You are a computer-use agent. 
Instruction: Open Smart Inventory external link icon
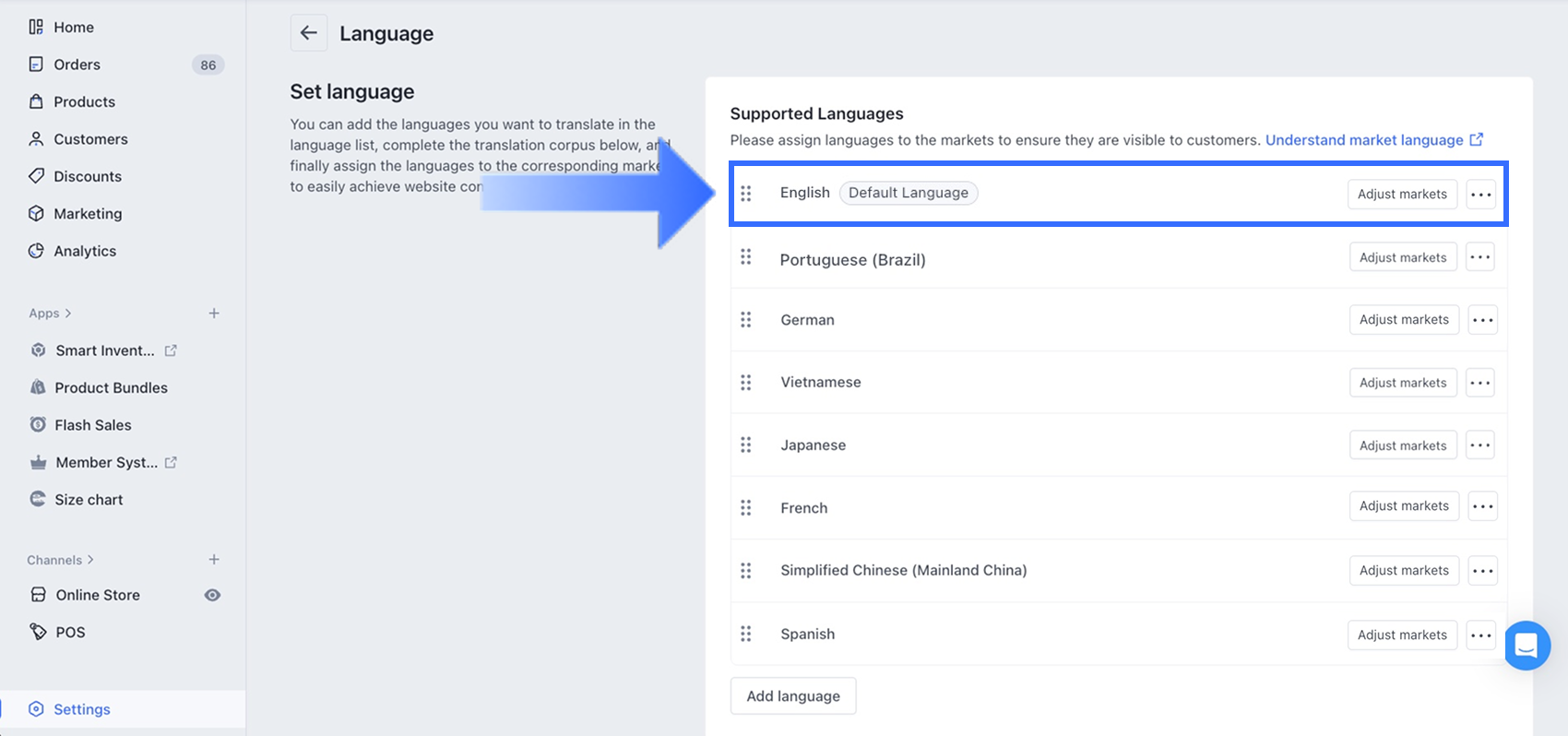171,350
